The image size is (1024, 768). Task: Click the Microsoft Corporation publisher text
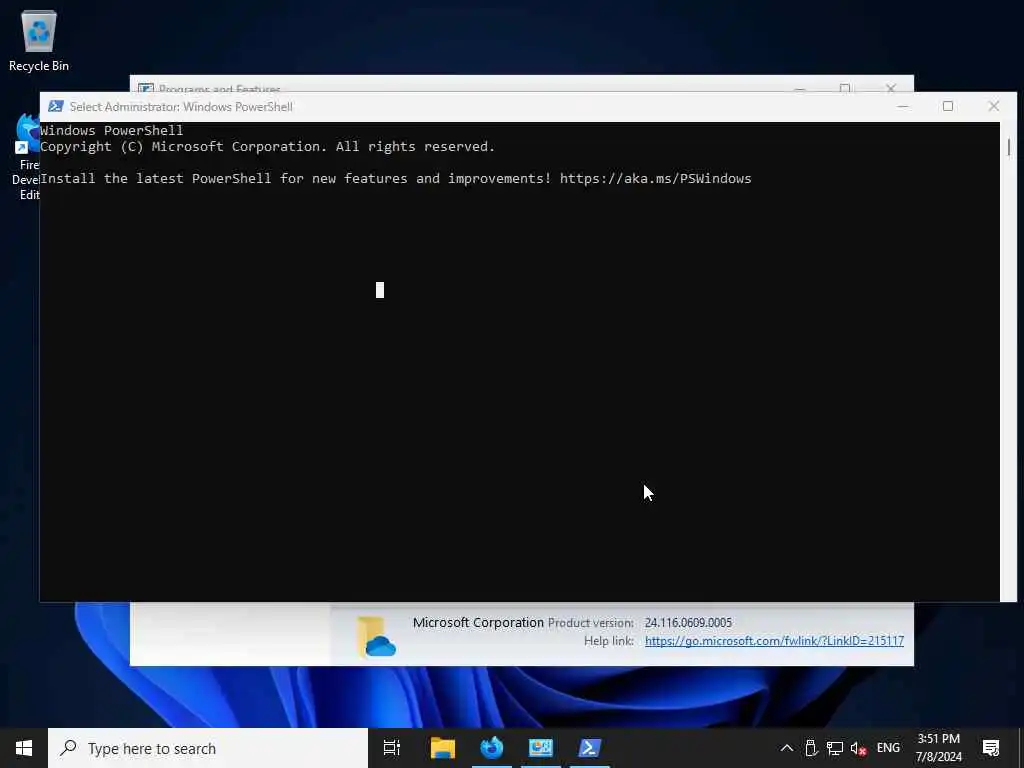pos(478,622)
